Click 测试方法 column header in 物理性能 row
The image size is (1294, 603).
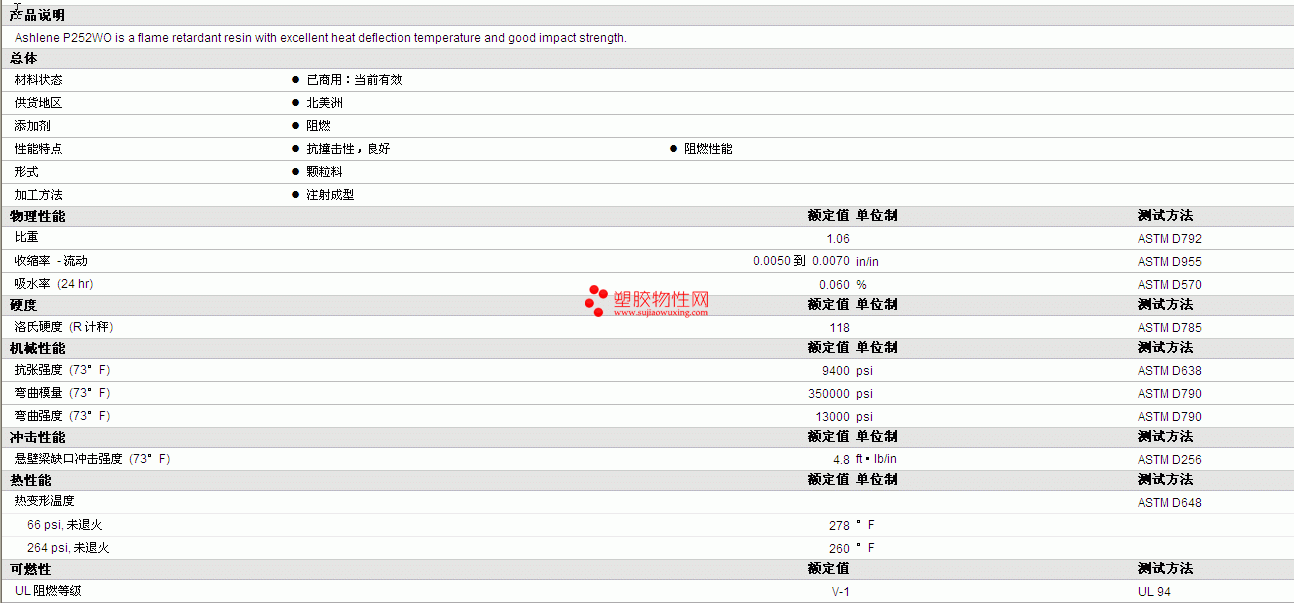(1166, 216)
